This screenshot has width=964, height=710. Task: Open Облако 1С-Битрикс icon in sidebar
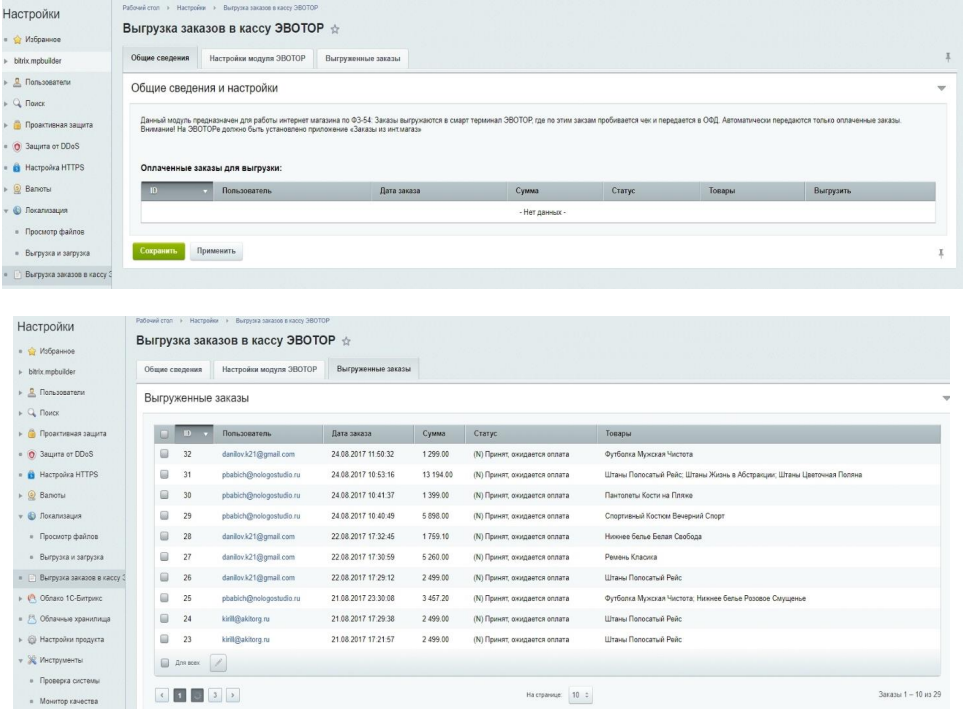coord(32,598)
